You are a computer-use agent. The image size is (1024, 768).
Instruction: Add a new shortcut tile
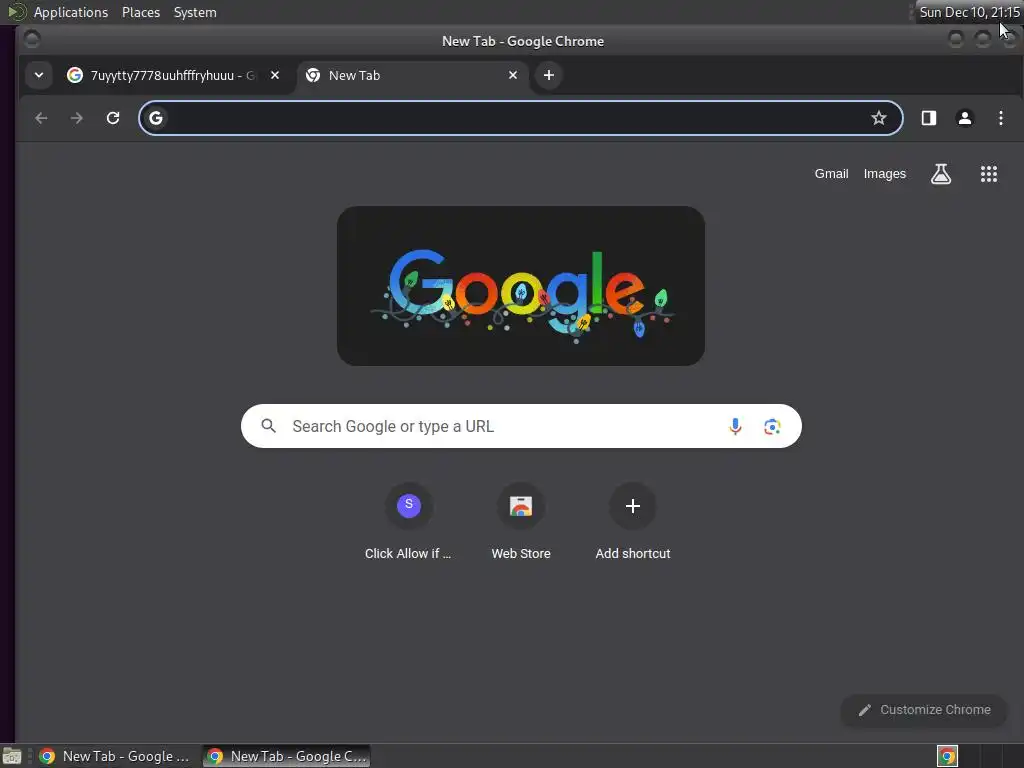pyautogui.click(x=632, y=522)
